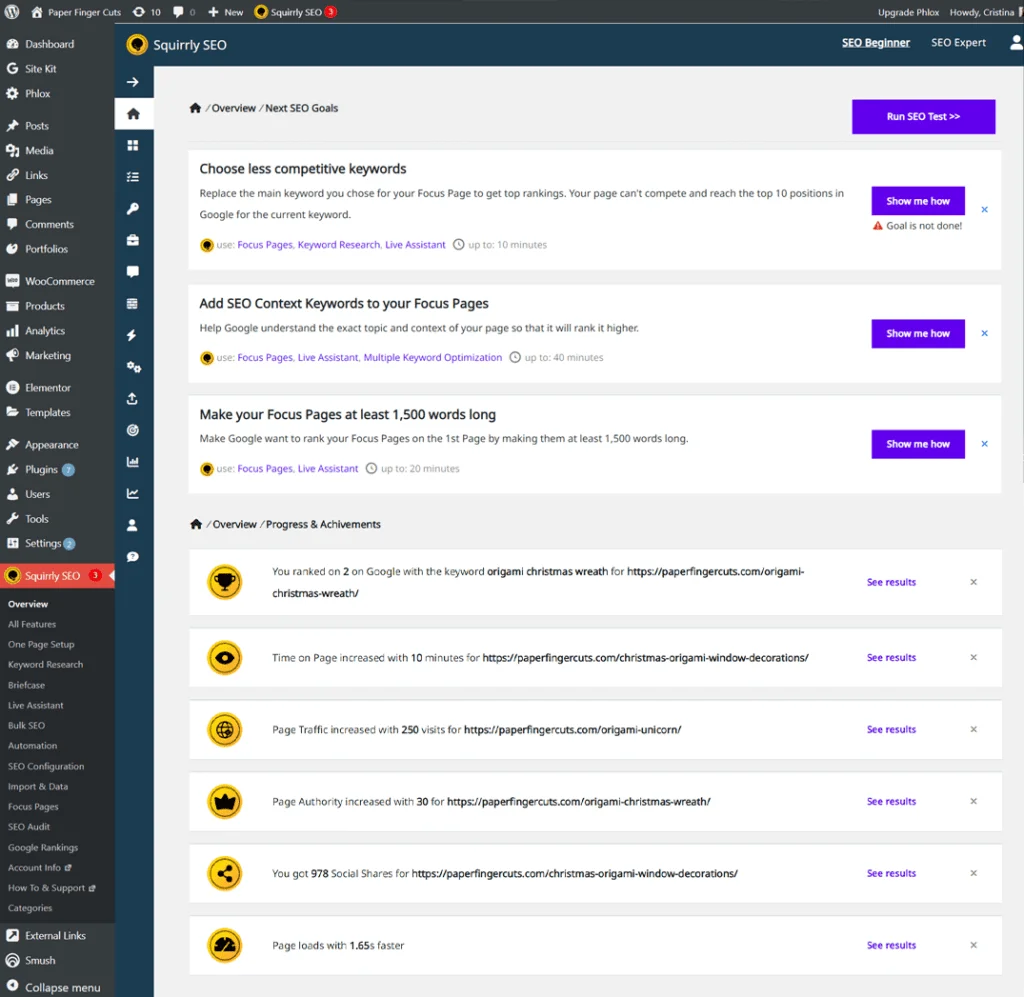
Task: Click the Run SEO Test button
Action: pyautogui.click(x=923, y=117)
